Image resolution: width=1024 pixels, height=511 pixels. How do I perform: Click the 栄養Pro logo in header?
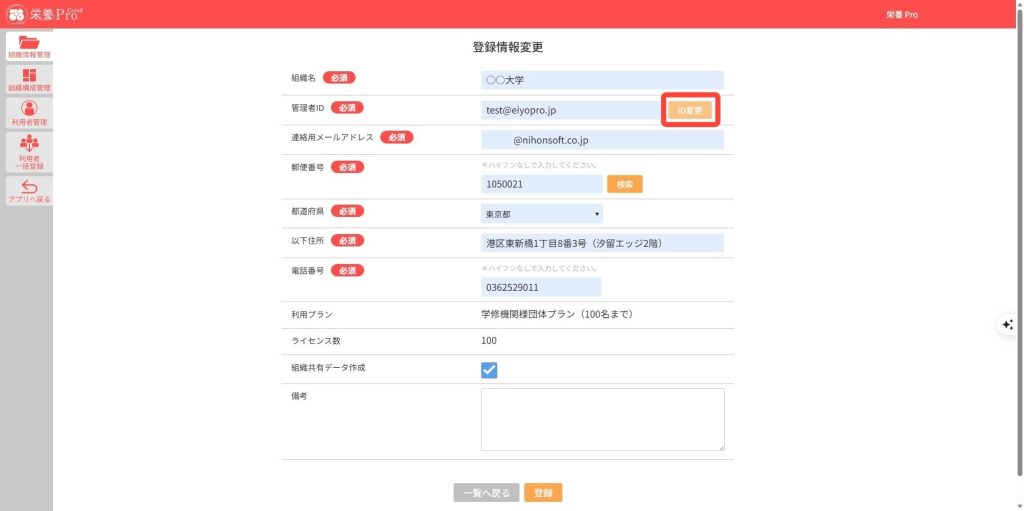pyautogui.click(x=47, y=14)
